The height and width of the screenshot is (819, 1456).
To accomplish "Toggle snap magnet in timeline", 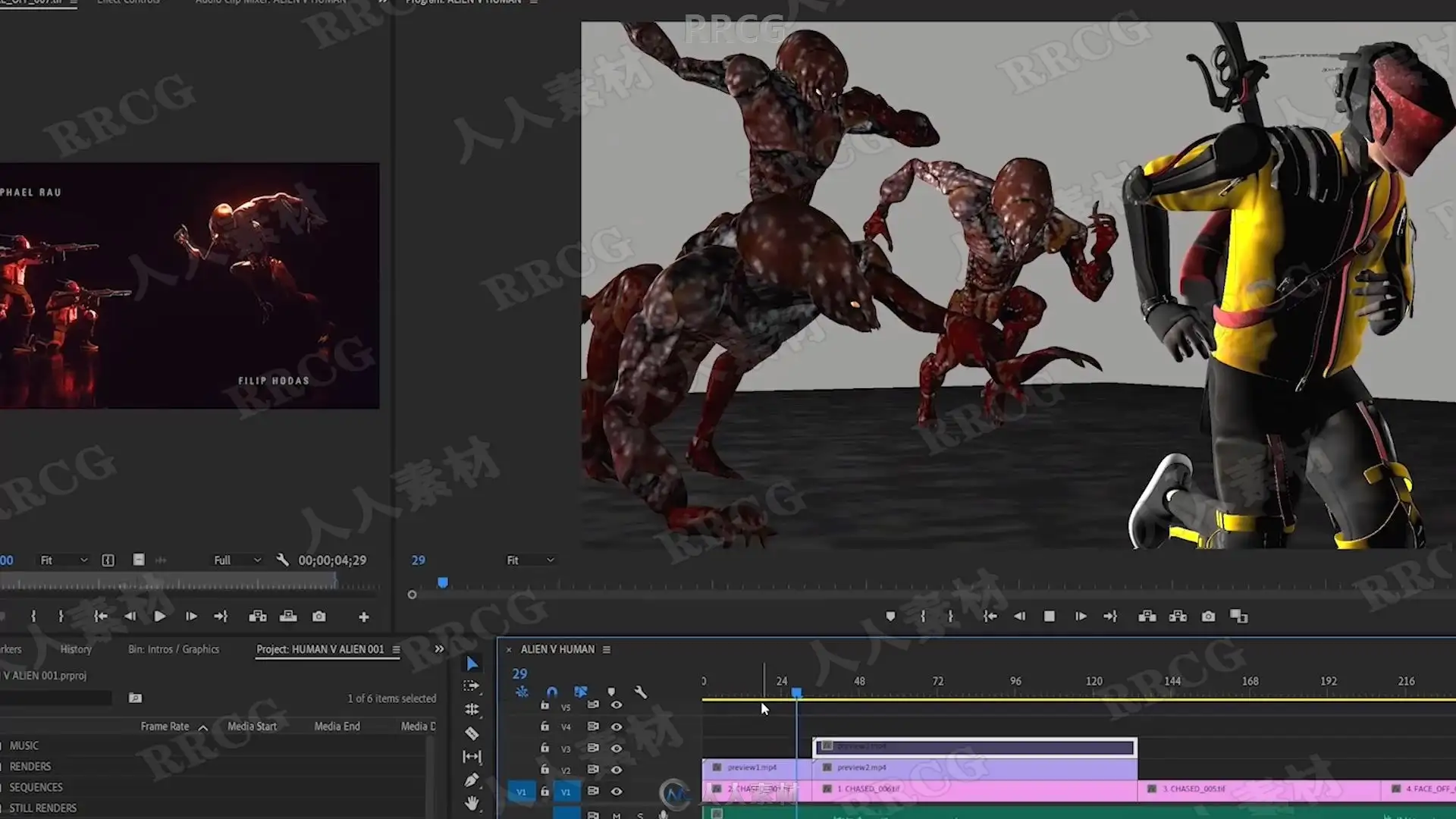I will coord(552,692).
